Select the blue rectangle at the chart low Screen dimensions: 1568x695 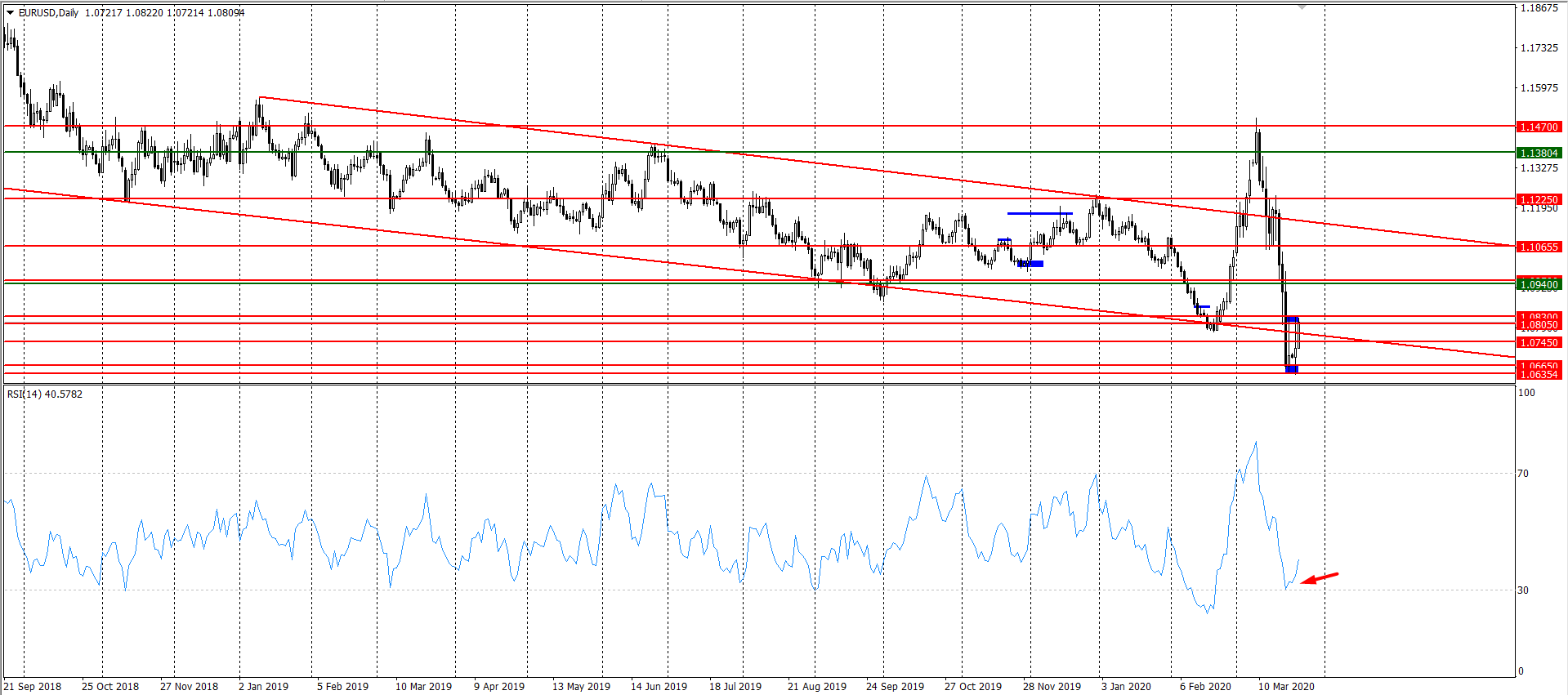tap(1291, 369)
